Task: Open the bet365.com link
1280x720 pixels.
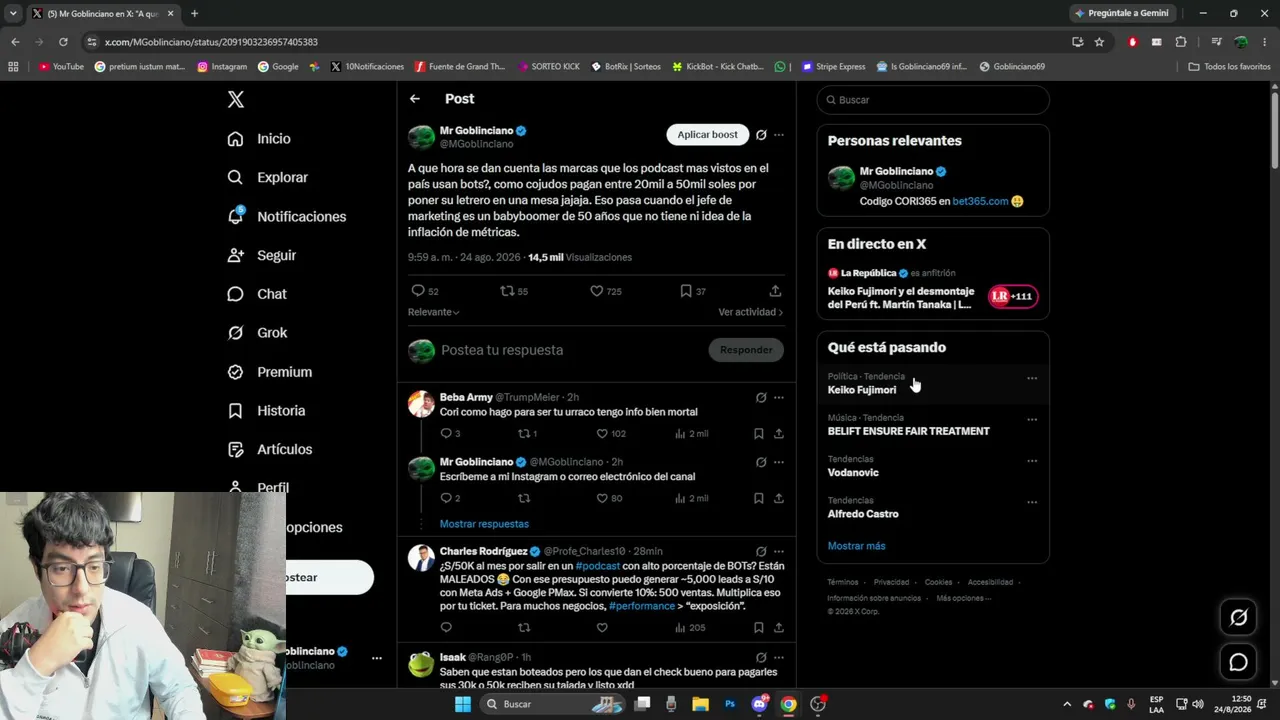Action: click(980, 201)
